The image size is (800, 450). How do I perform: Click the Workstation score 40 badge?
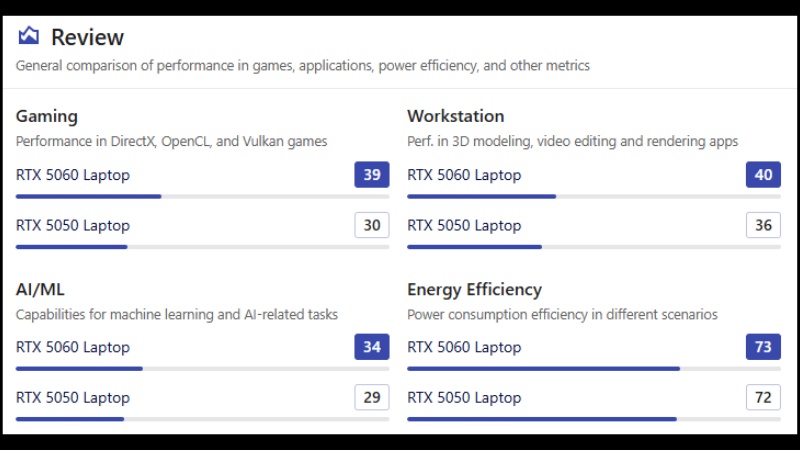pos(763,174)
